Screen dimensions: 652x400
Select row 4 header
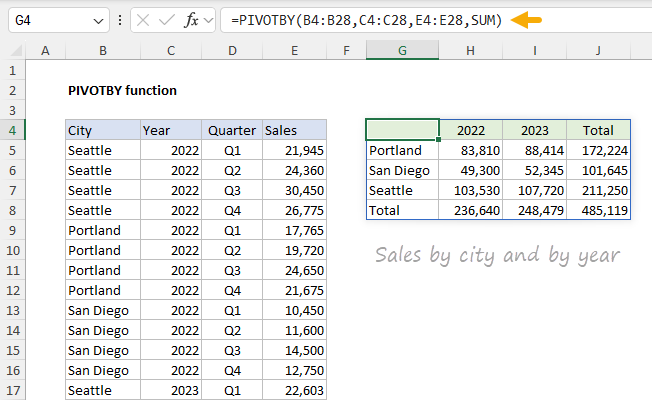click(12, 130)
